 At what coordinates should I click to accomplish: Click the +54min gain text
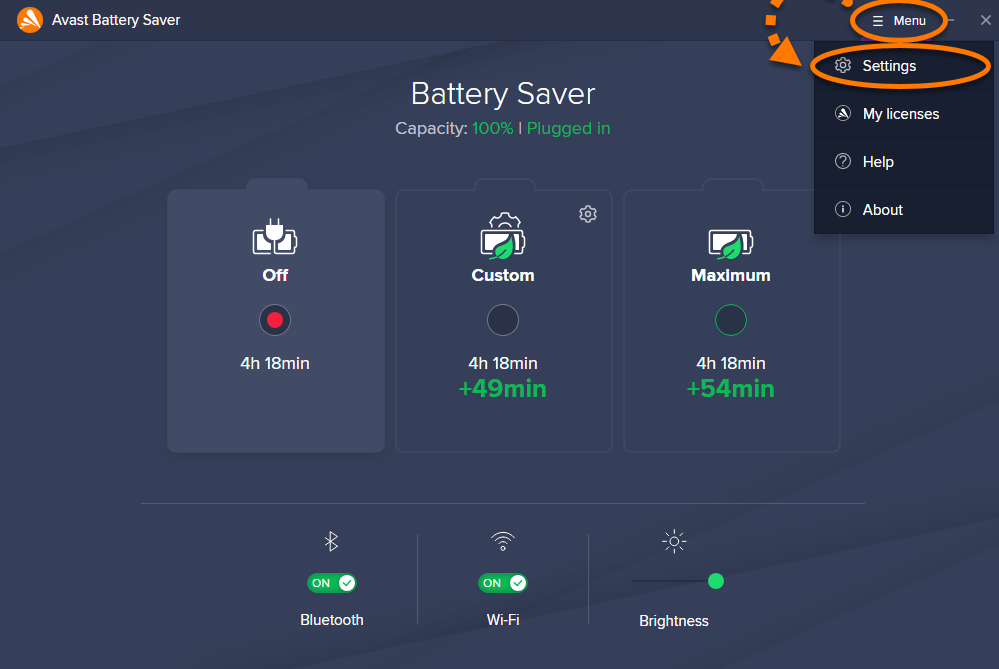click(731, 389)
